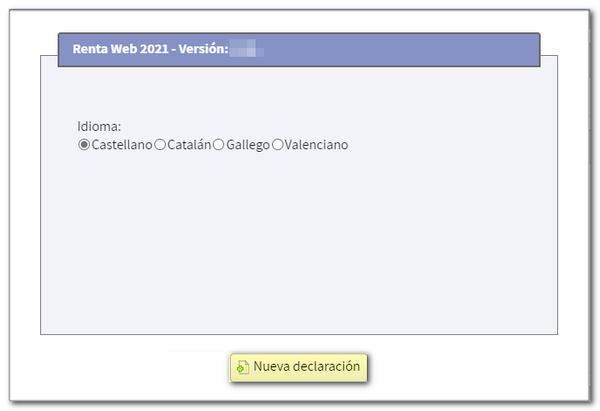Viewport: 600px width, 411px height.
Task: Click the blurred version number in header
Action: (x=246, y=49)
